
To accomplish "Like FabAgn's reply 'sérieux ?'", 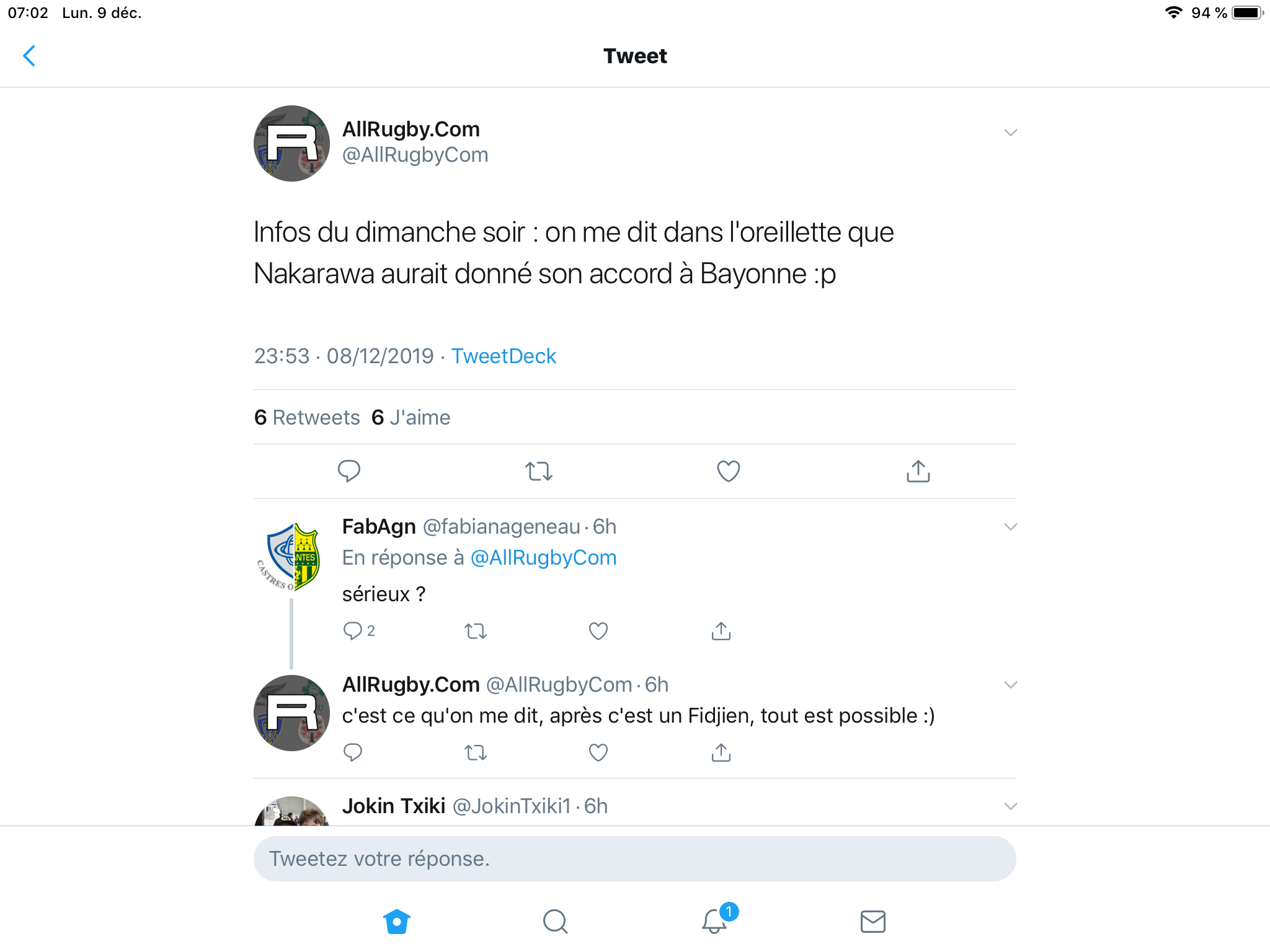I will 598,631.
